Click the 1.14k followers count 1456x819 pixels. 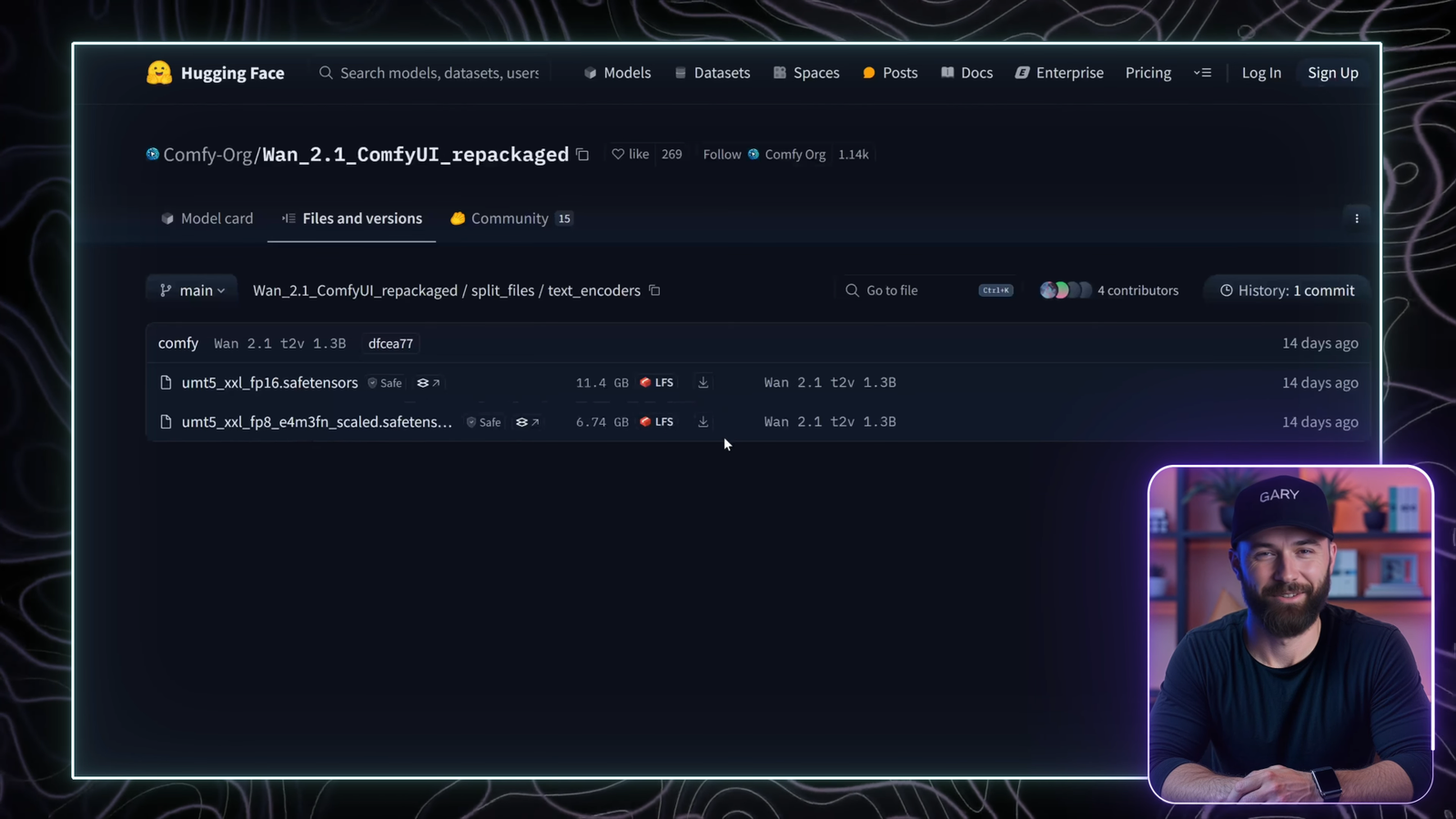tap(854, 155)
